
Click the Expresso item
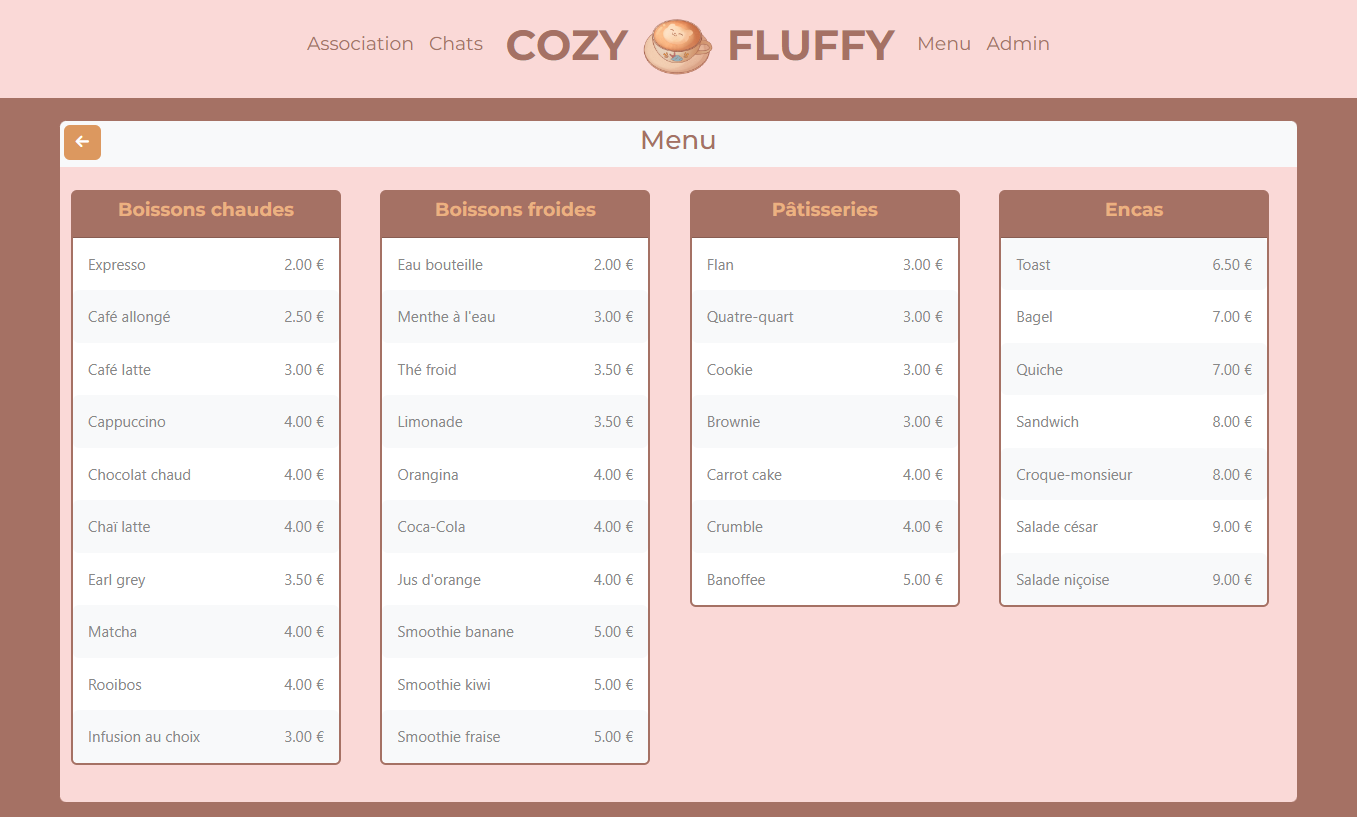tap(206, 265)
